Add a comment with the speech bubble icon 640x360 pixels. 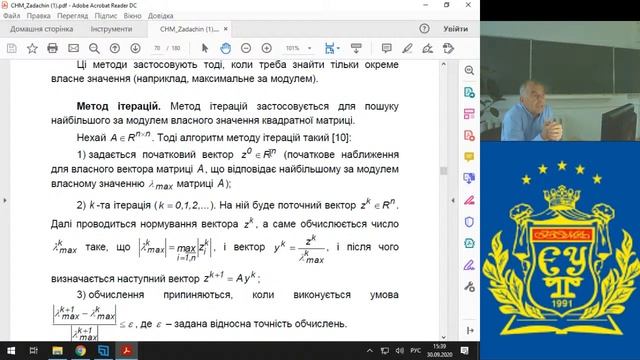(386, 48)
